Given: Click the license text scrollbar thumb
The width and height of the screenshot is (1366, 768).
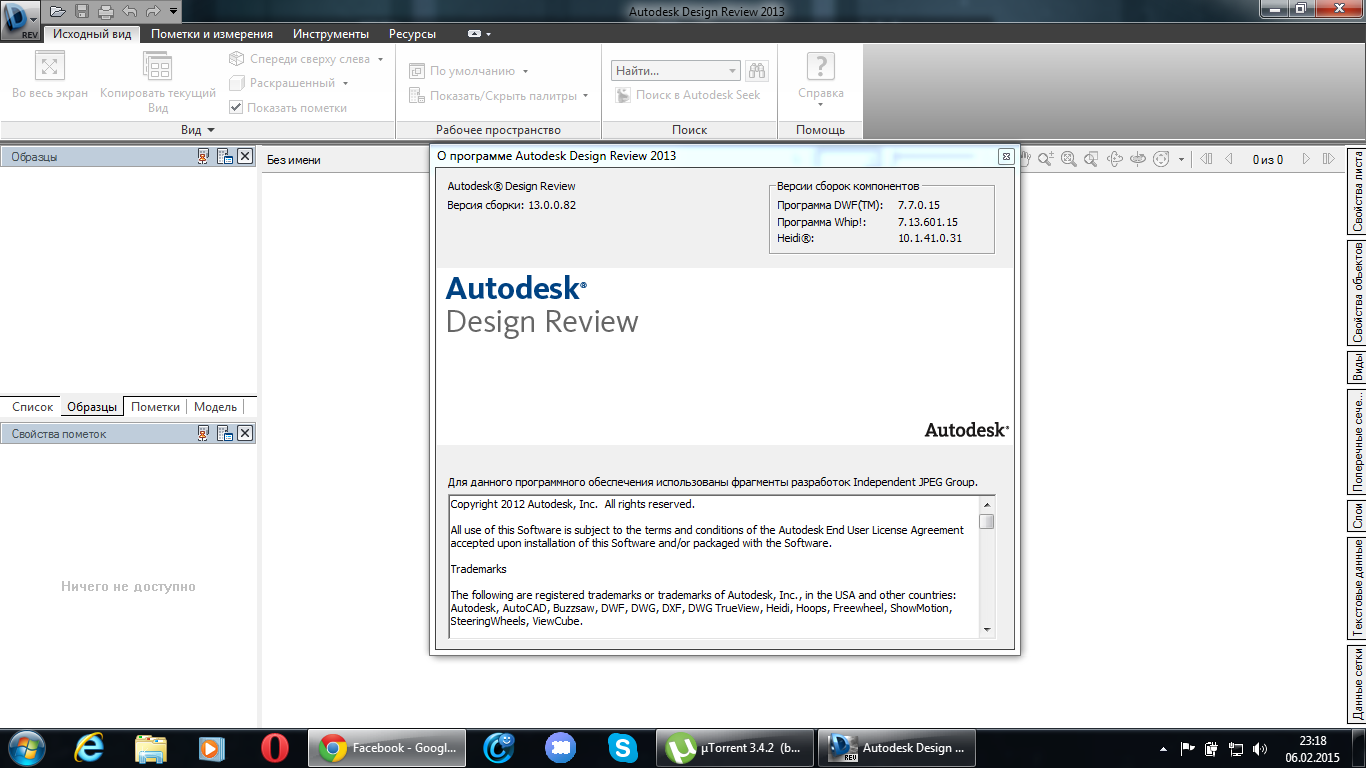Looking at the screenshot, I should pos(987,521).
